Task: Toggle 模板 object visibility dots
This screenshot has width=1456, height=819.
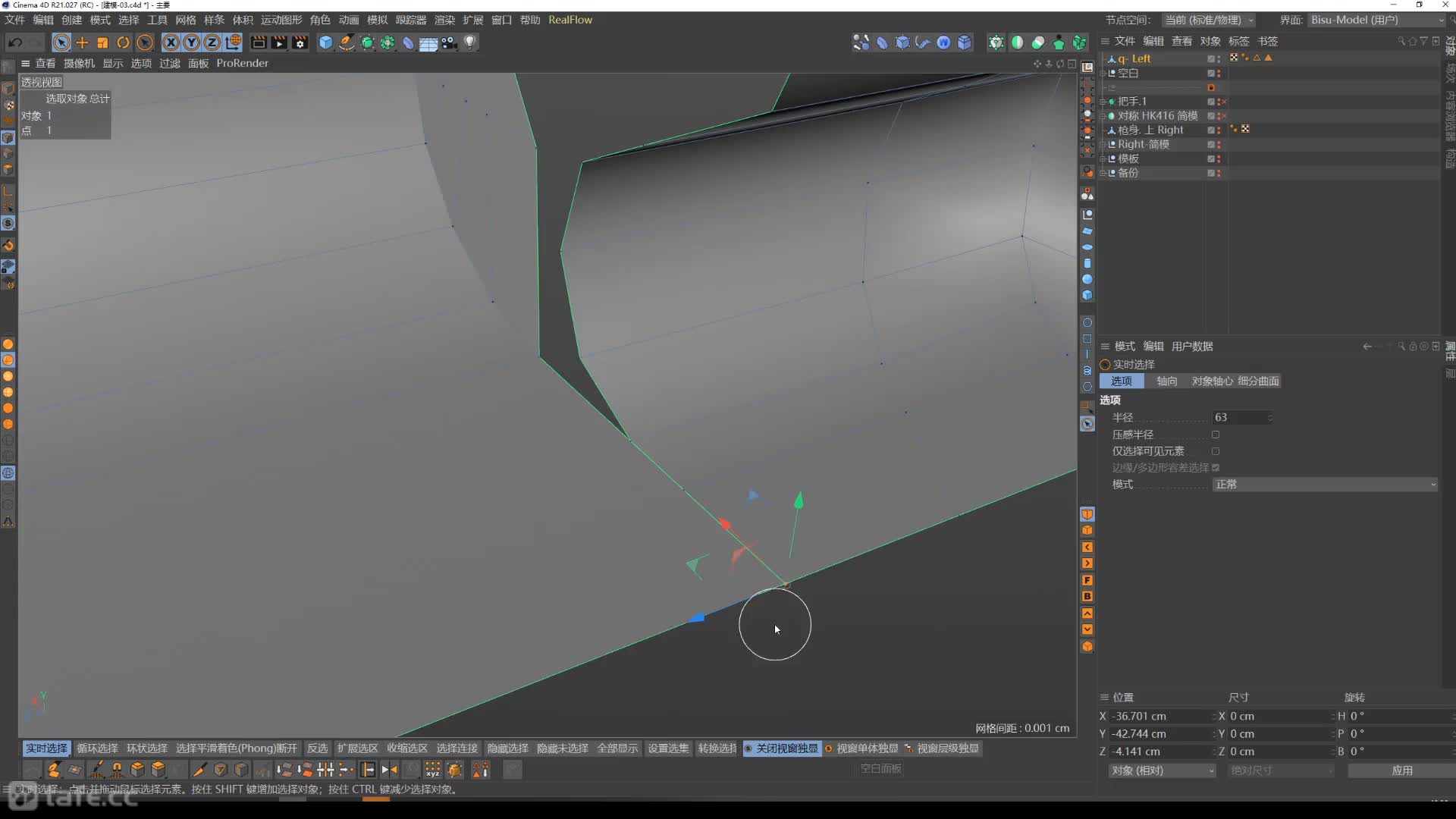Action: [1219, 159]
